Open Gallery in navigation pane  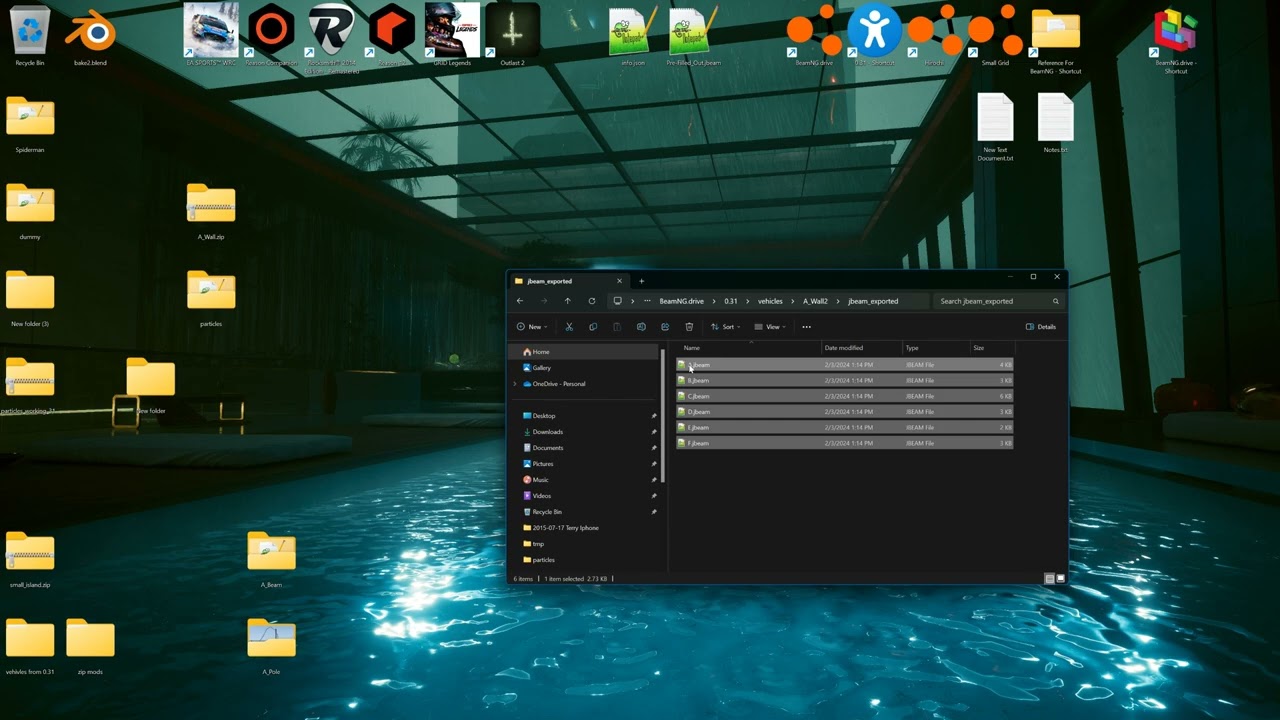(585, 368)
